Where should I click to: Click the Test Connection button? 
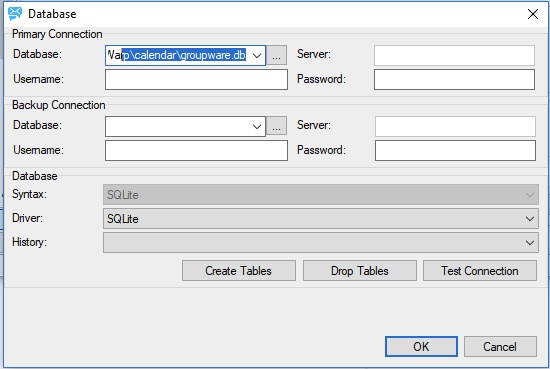coord(480,271)
